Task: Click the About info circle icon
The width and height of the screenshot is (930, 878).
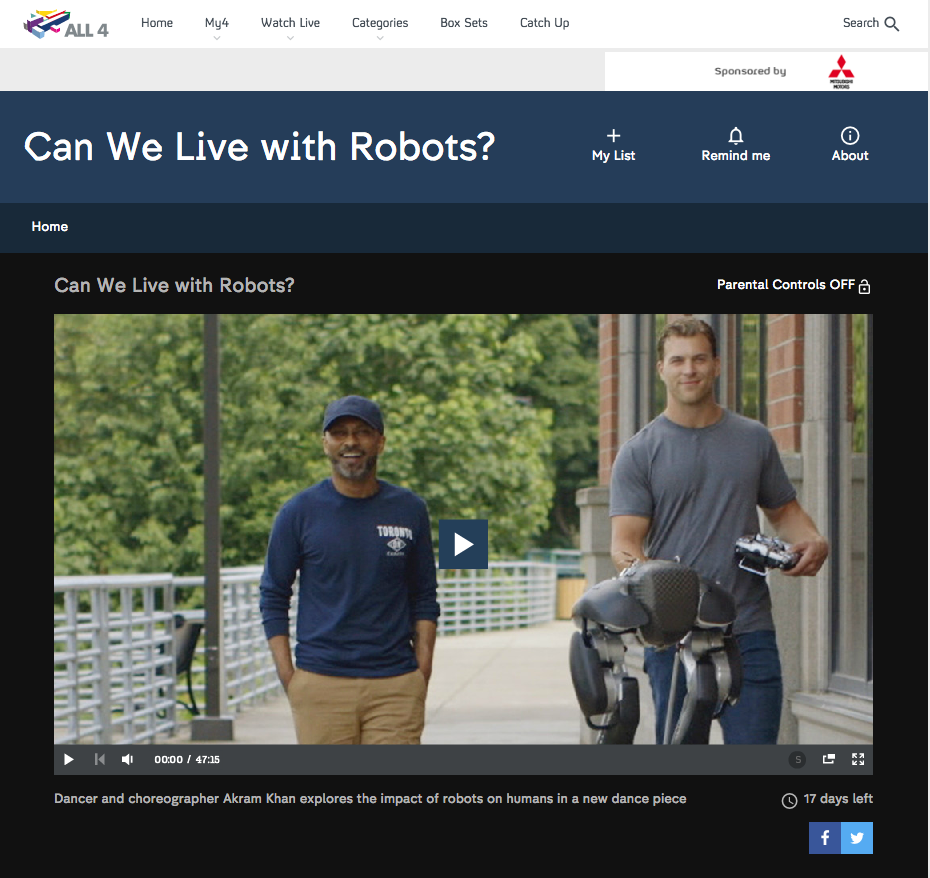Action: click(x=850, y=136)
